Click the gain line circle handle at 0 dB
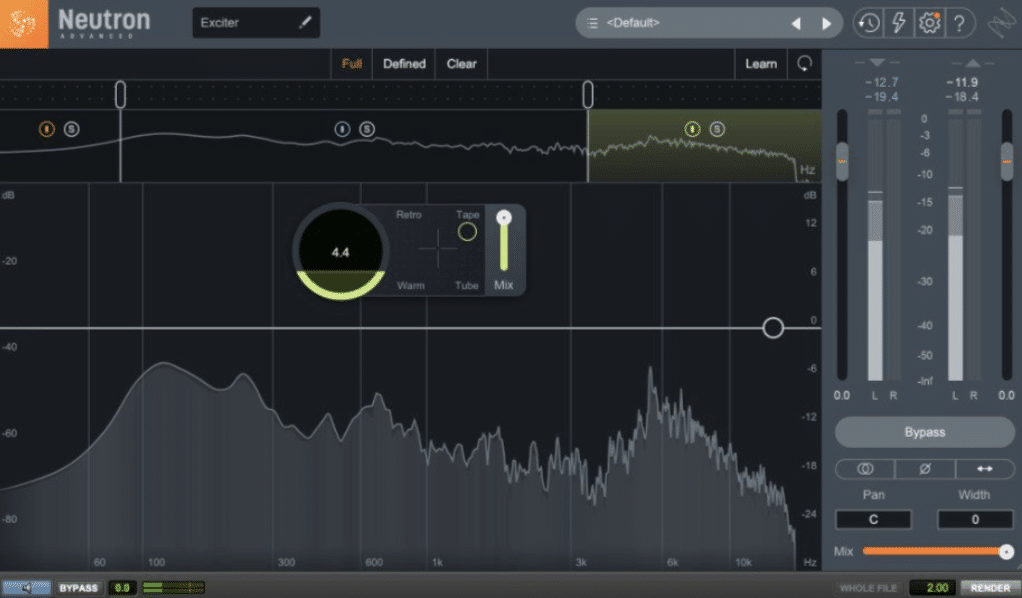Viewport: 1022px width, 598px height. [x=773, y=327]
